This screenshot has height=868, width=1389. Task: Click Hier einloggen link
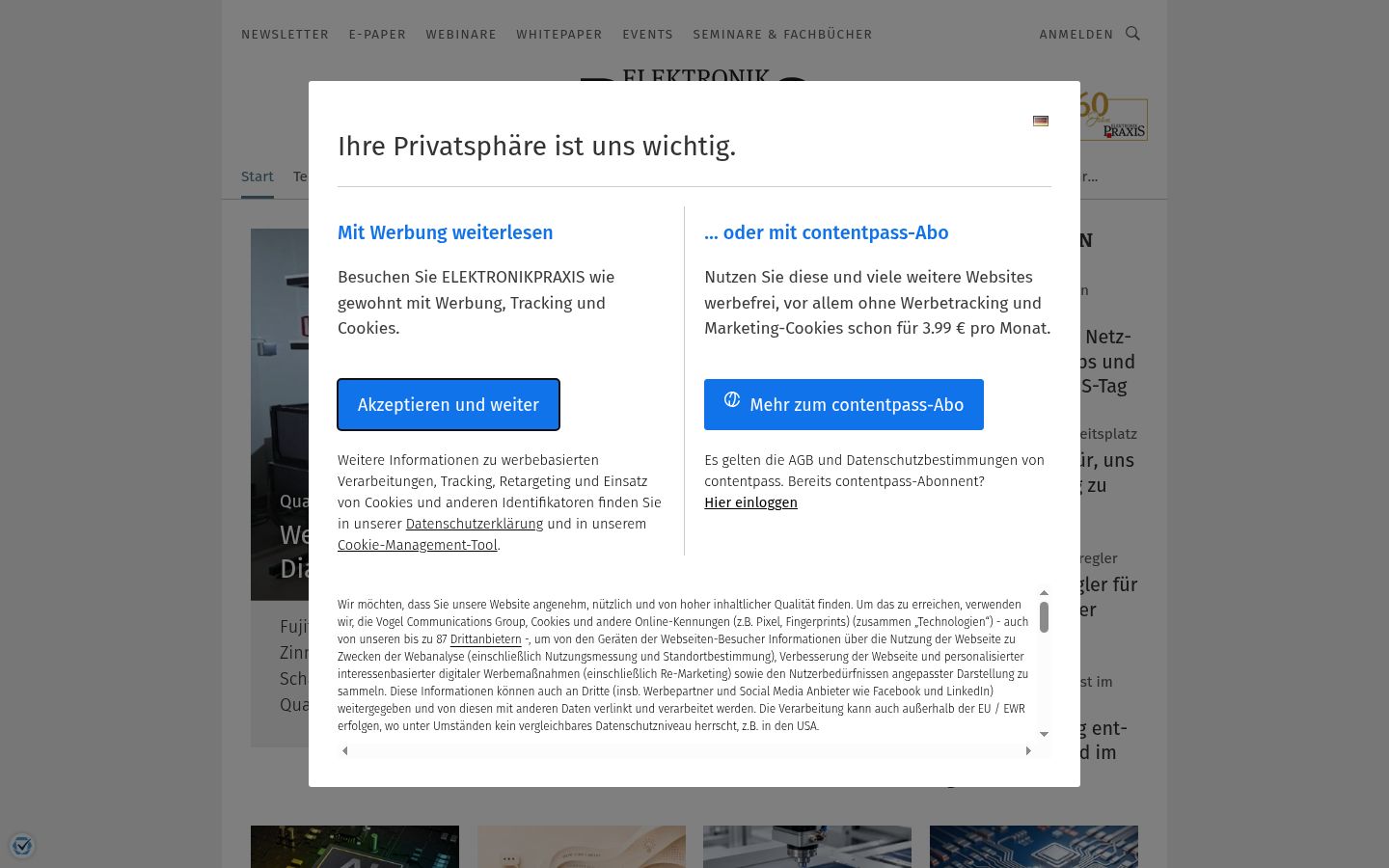pyautogui.click(x=750, y=502)
